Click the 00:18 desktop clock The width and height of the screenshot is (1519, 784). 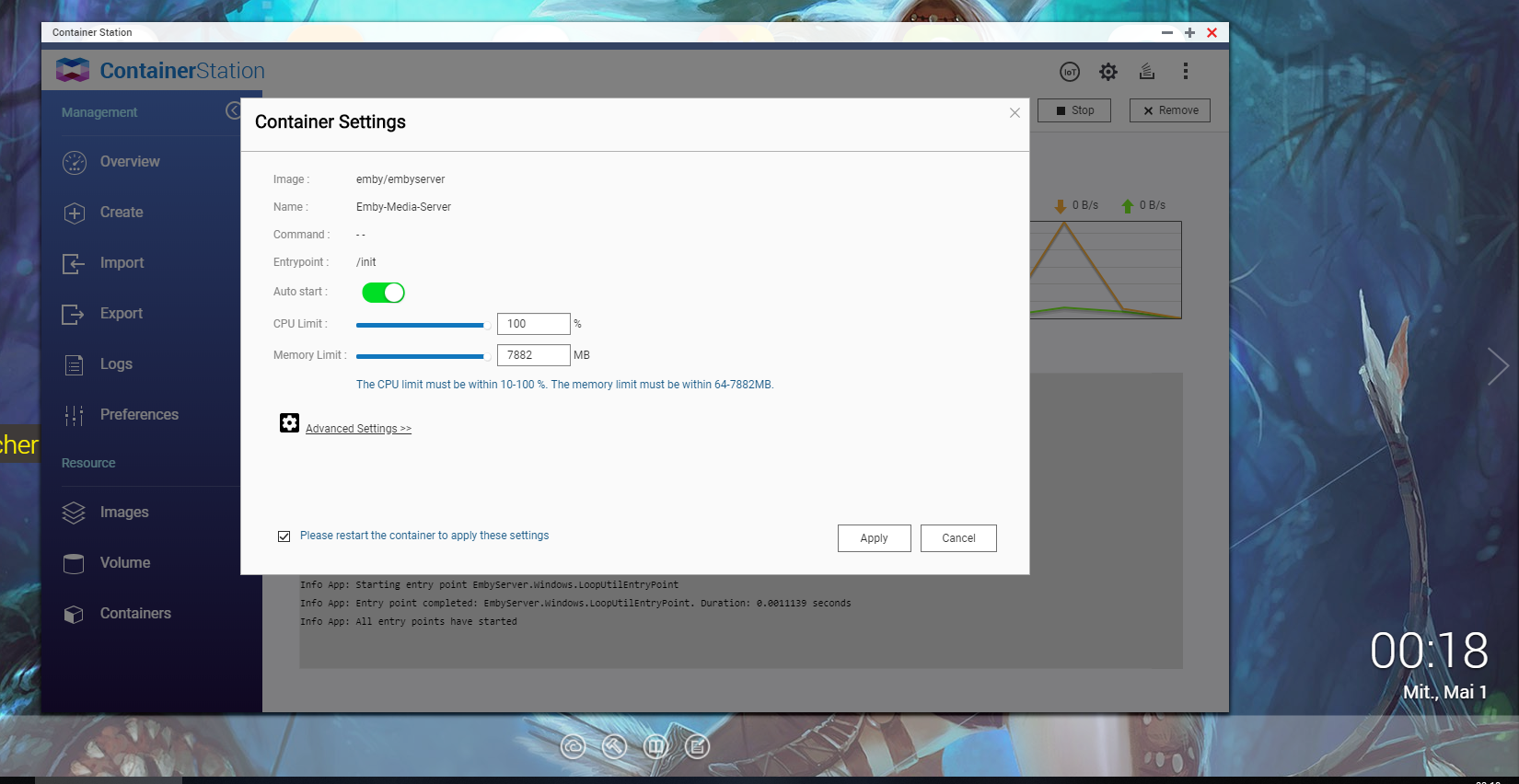coord(1429,651)
